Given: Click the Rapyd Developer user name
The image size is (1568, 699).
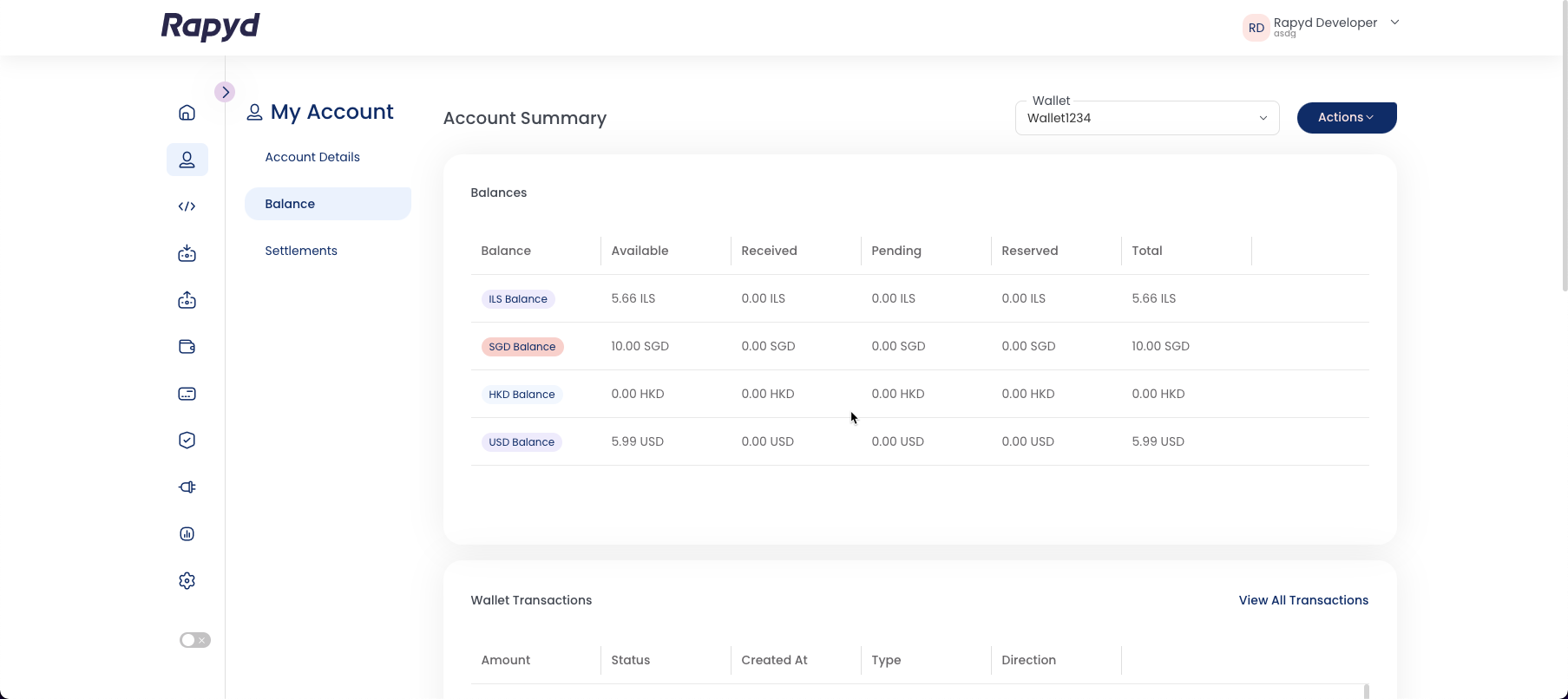Looking at the screenshot, I should [x=1325, y=23].
